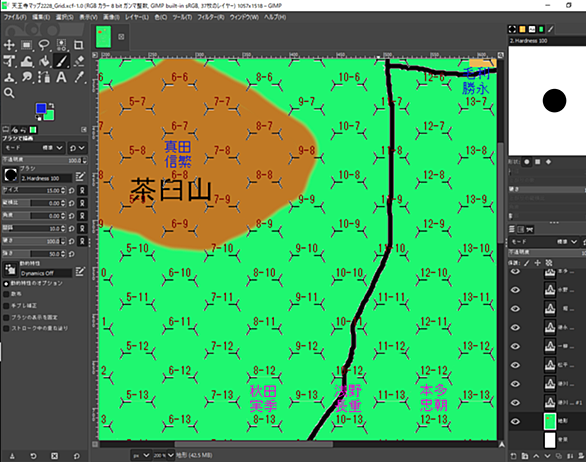Select the Paintbrush tool

click(x=61, y=61)
